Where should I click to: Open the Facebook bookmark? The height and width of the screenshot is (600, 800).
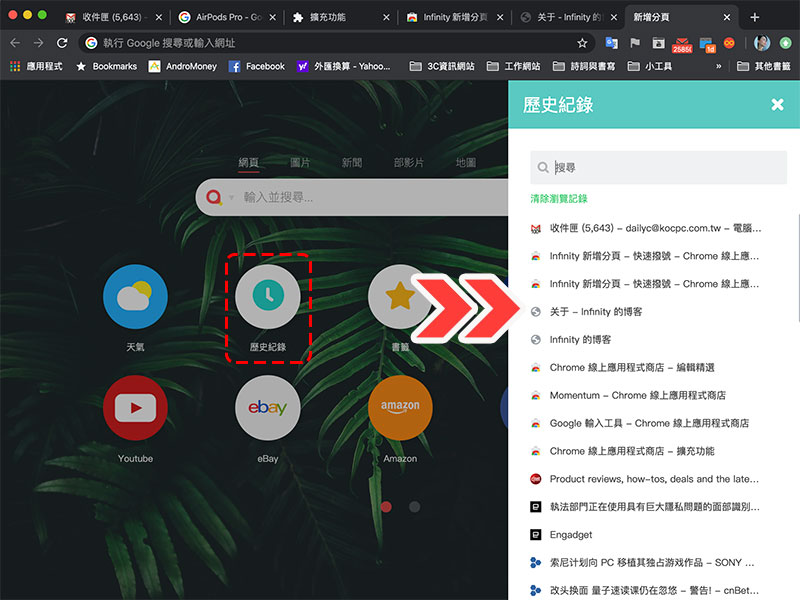[x=257, y=66]
